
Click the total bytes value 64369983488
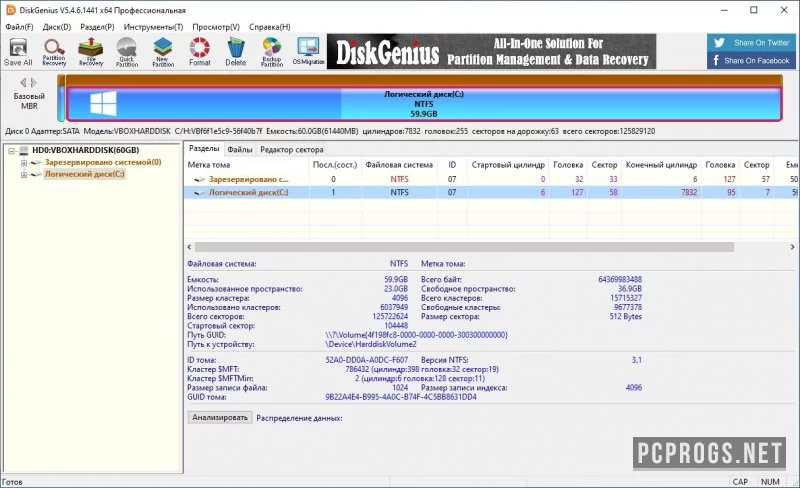point(620,279)
